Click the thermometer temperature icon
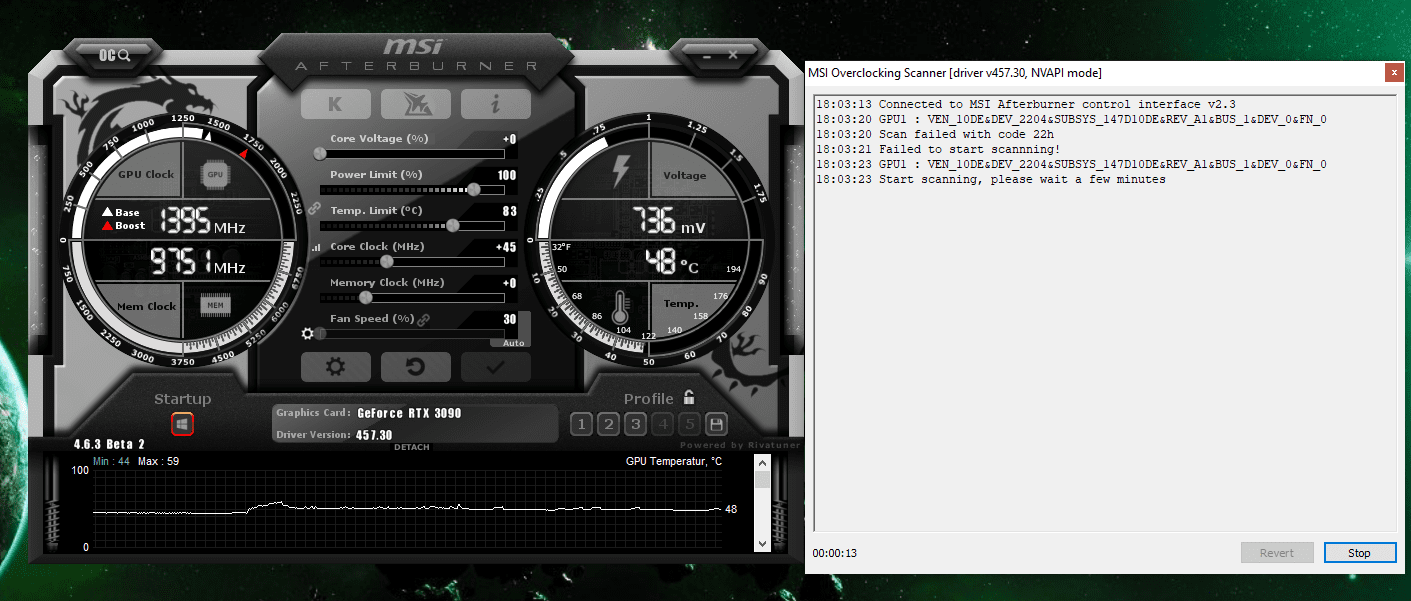The height and width of the screenshot is (601, 1411). [619, 307]
